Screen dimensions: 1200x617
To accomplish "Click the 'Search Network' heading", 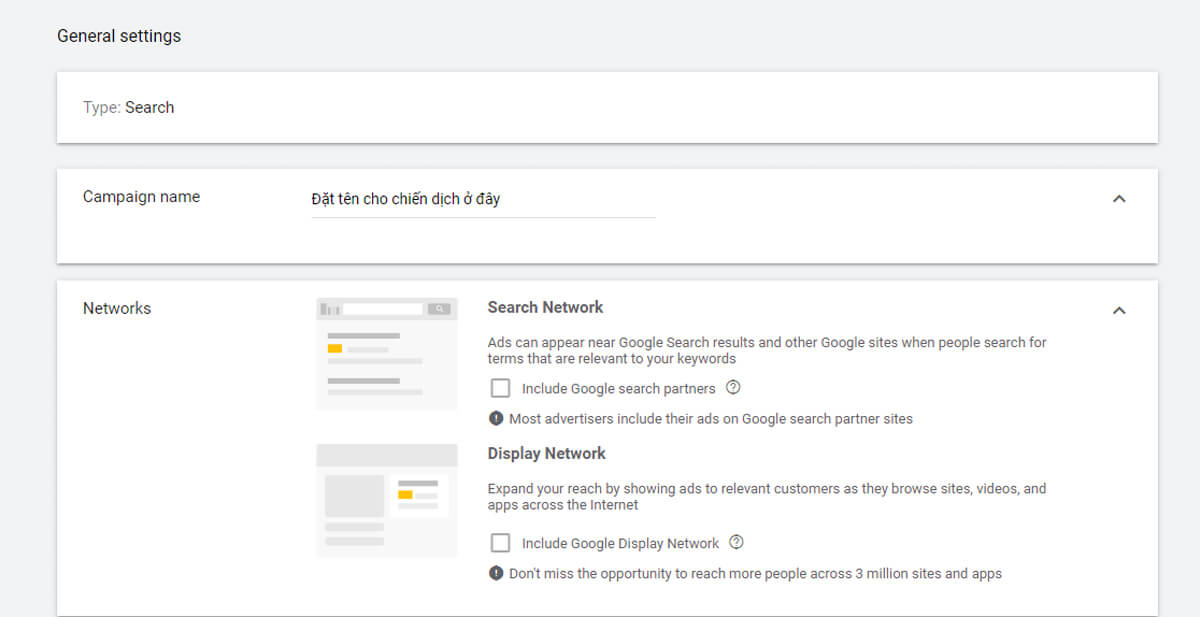I will pyautogui.click(x=545, y=308).
